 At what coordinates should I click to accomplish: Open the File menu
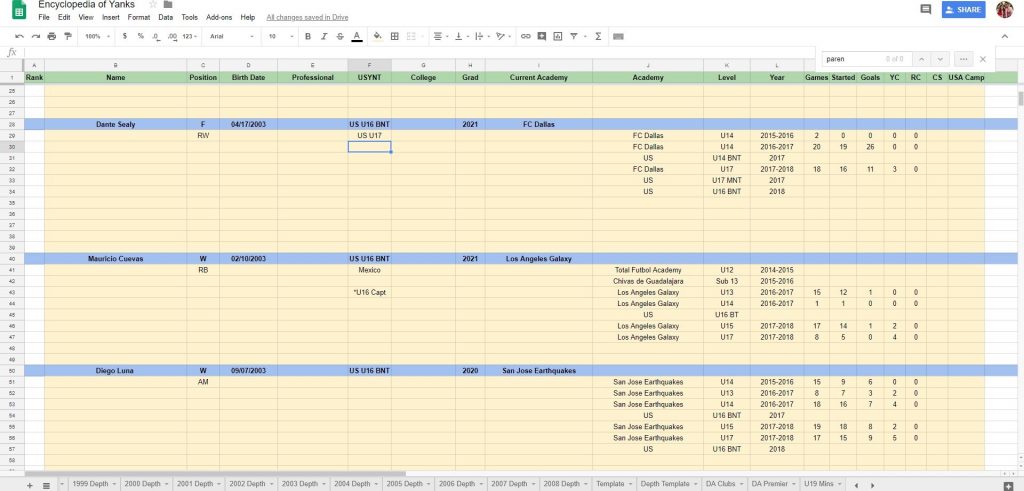pyautogui.click(x=44, y=18)
